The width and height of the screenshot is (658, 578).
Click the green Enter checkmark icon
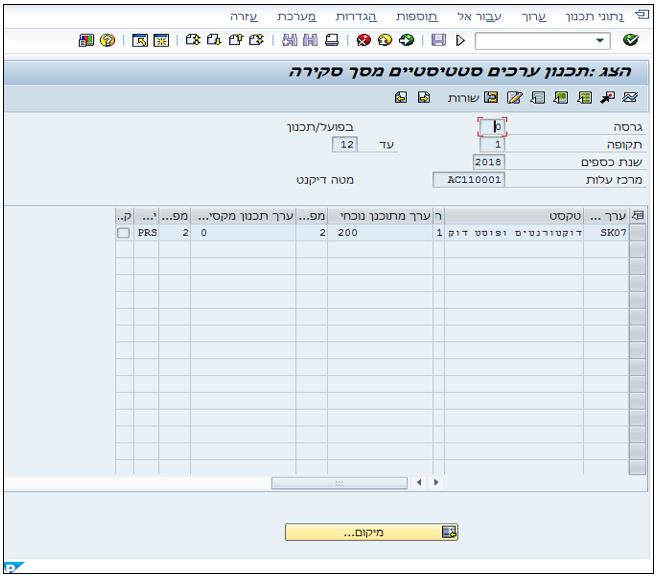click(x=630, y=40)
